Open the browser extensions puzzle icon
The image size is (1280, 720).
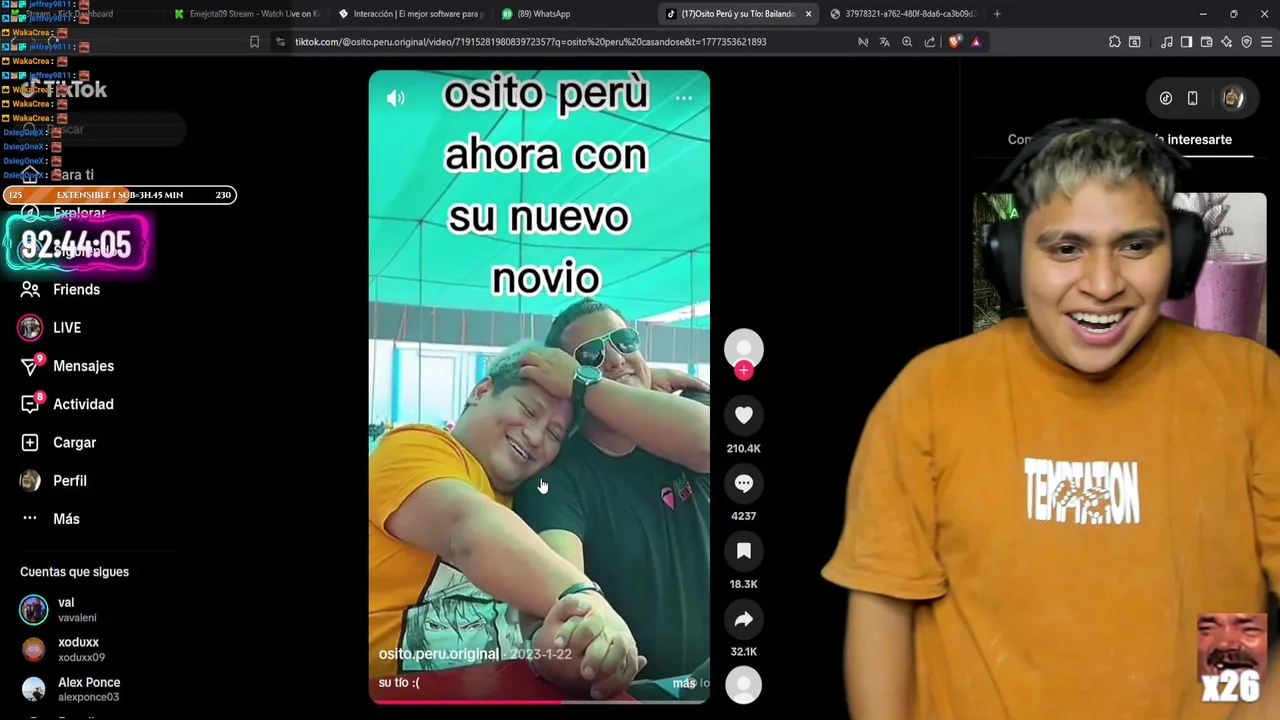1115,42
